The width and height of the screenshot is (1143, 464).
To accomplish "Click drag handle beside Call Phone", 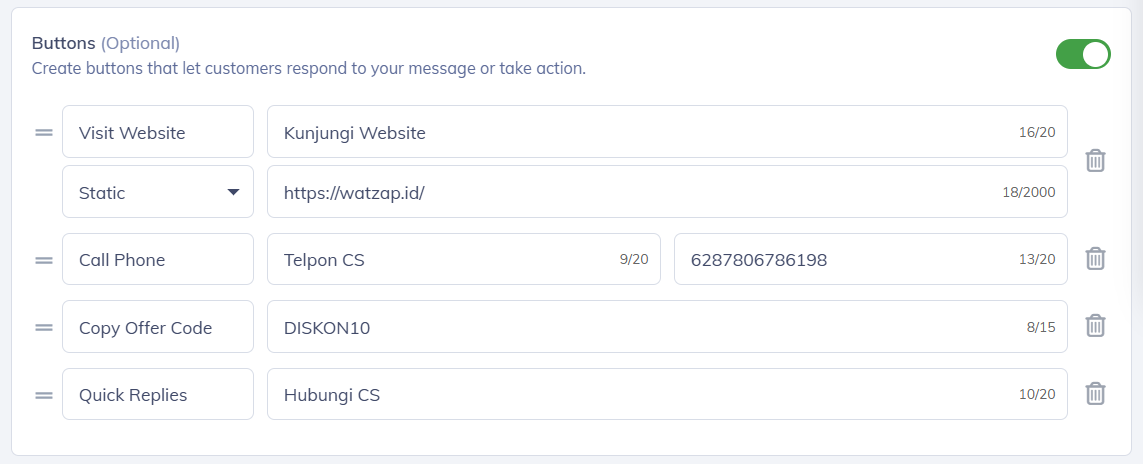I will (44, 260).
